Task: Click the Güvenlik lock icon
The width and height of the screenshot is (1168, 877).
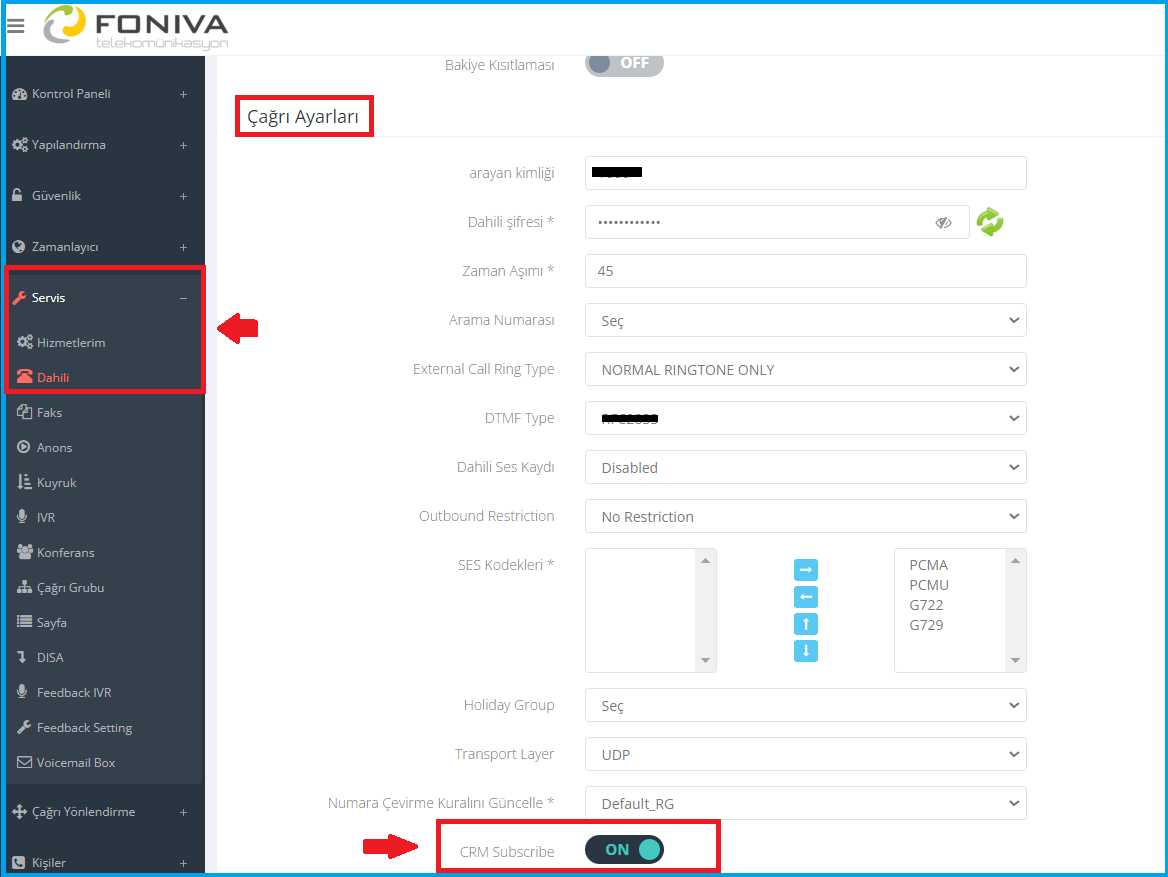Action: [17, 195]
